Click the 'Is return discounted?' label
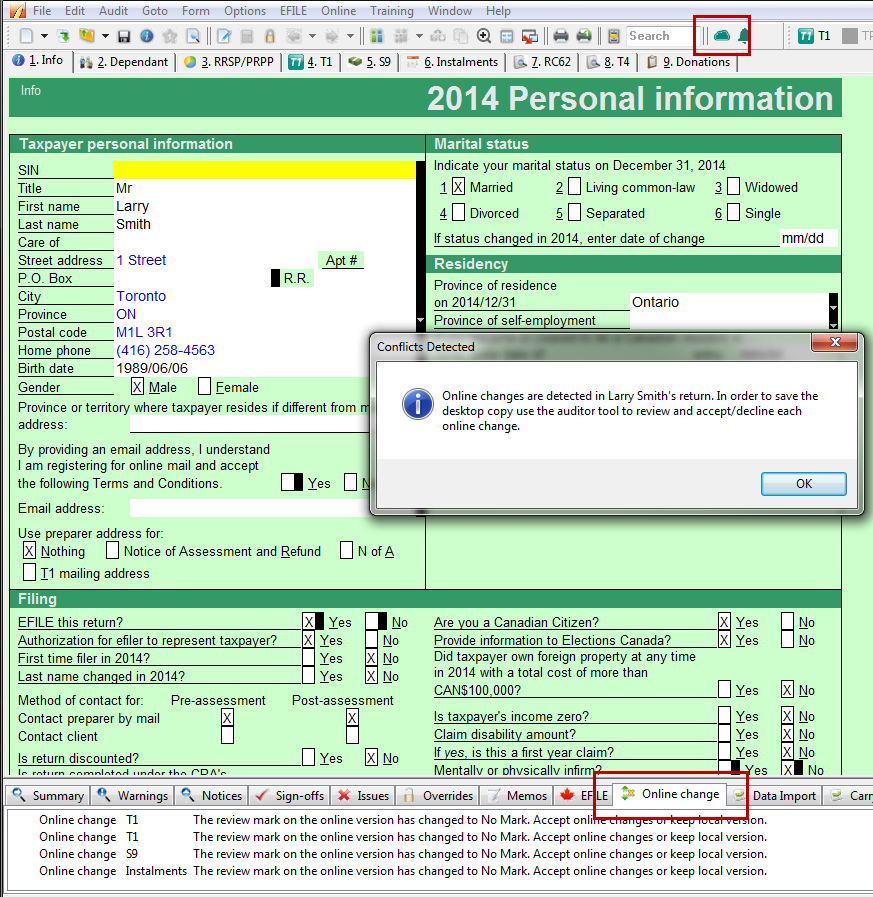 point(78,758)
